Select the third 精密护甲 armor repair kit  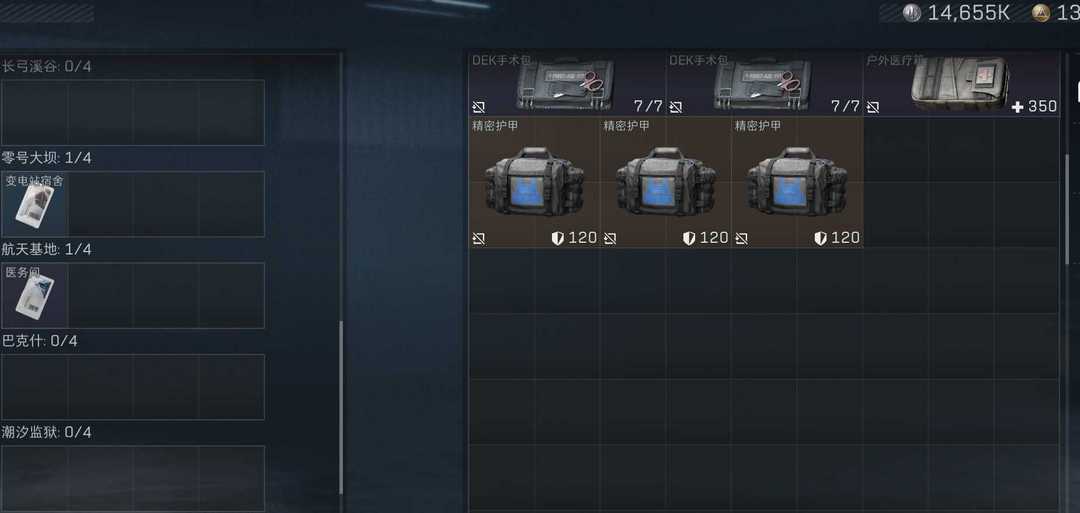797,182
